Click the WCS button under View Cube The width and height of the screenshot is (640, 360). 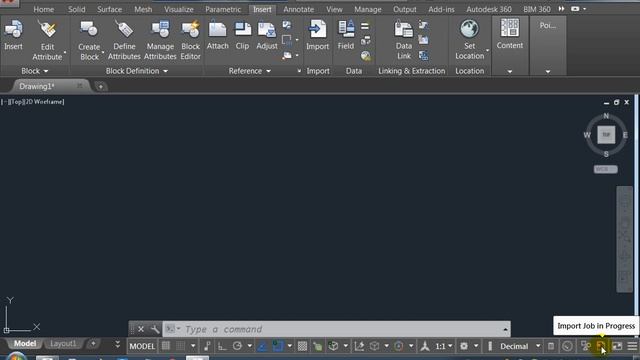coord(606,169)
